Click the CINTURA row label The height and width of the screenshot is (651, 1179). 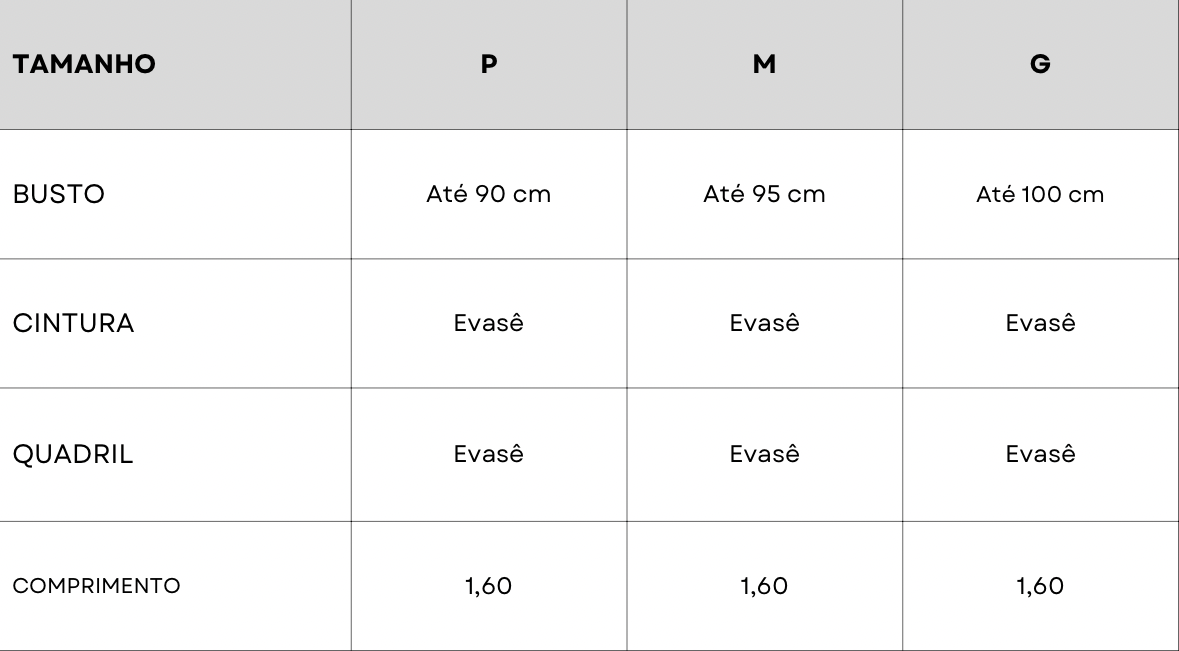[x=73, y=324]
